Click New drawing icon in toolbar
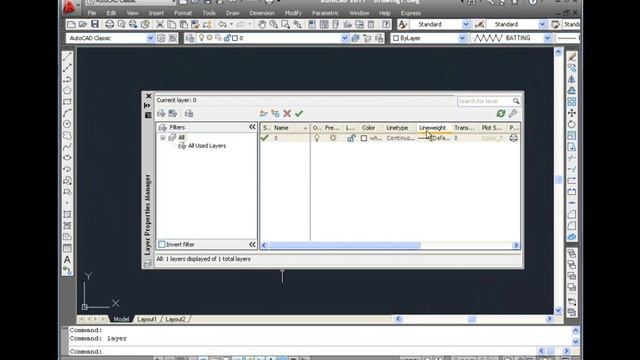 (71, 24)
